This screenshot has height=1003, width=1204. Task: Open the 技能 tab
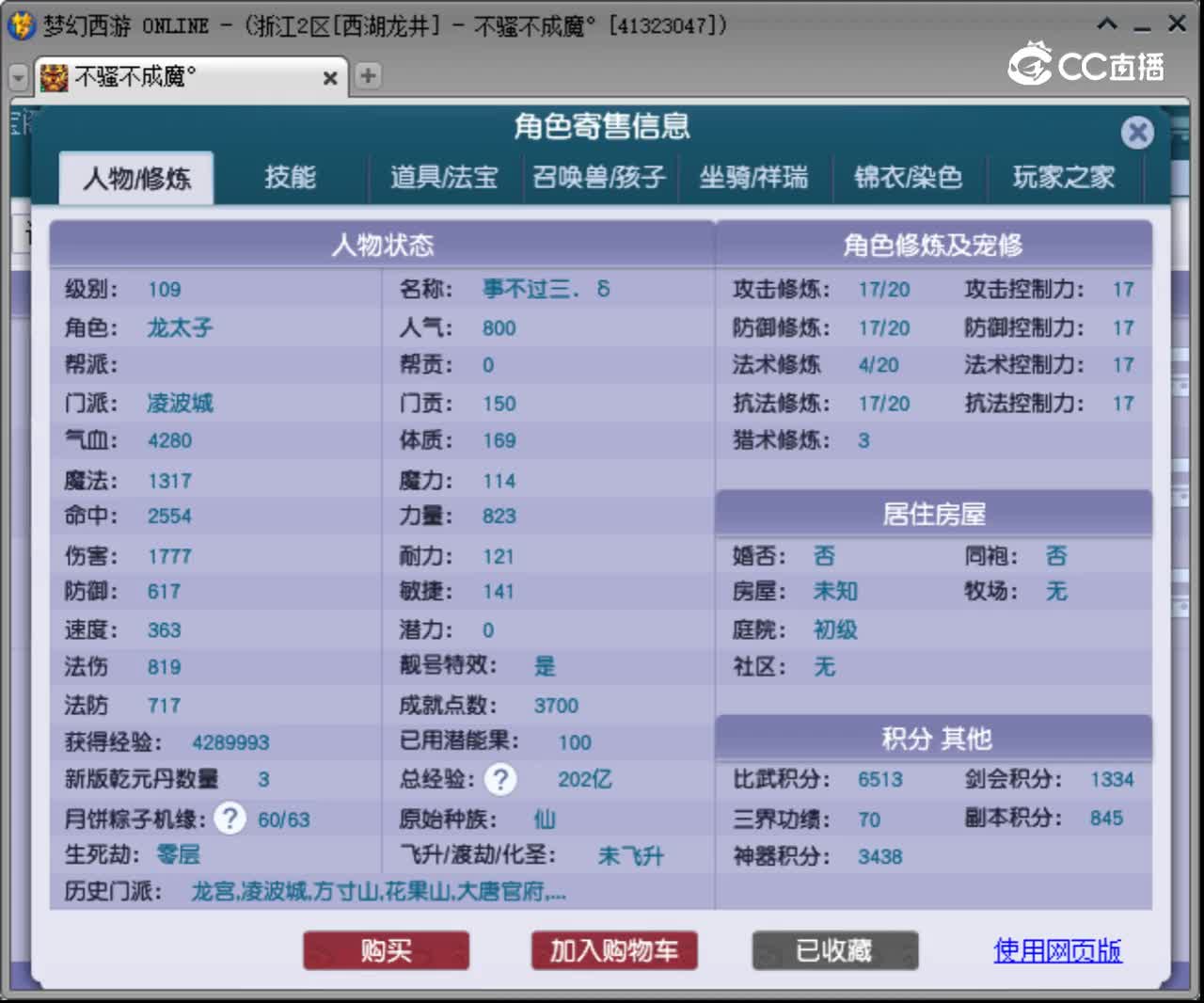tap(290, 177)
